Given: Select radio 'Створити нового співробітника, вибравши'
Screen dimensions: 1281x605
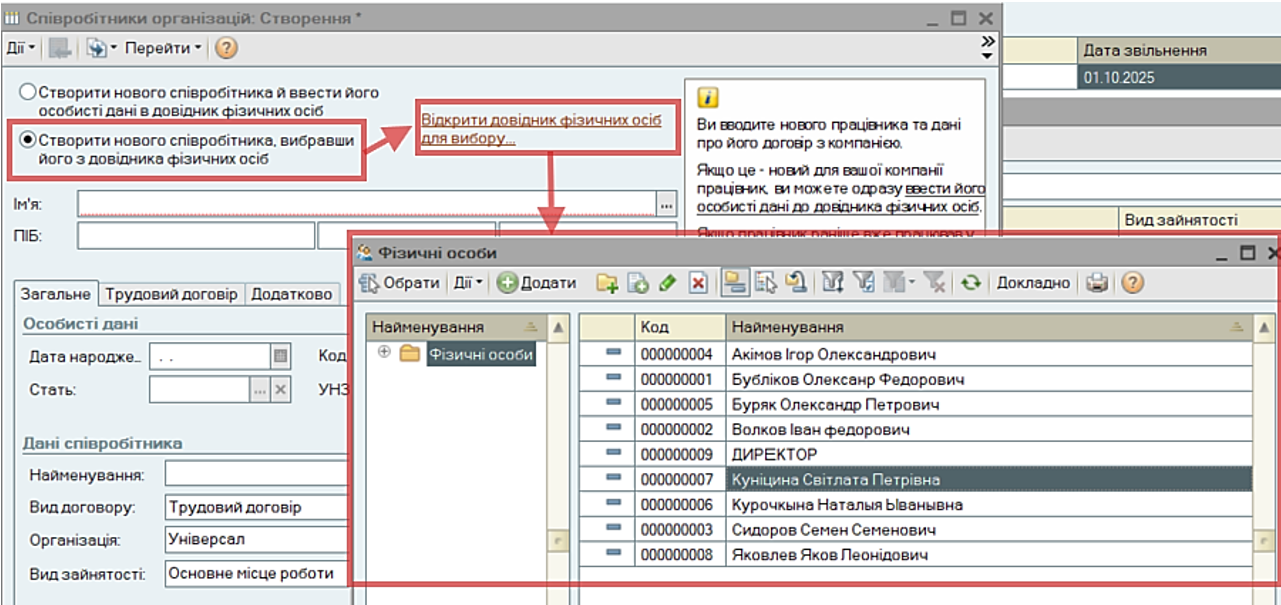Looking at the screenshot, I should click(x=28, y=140).
